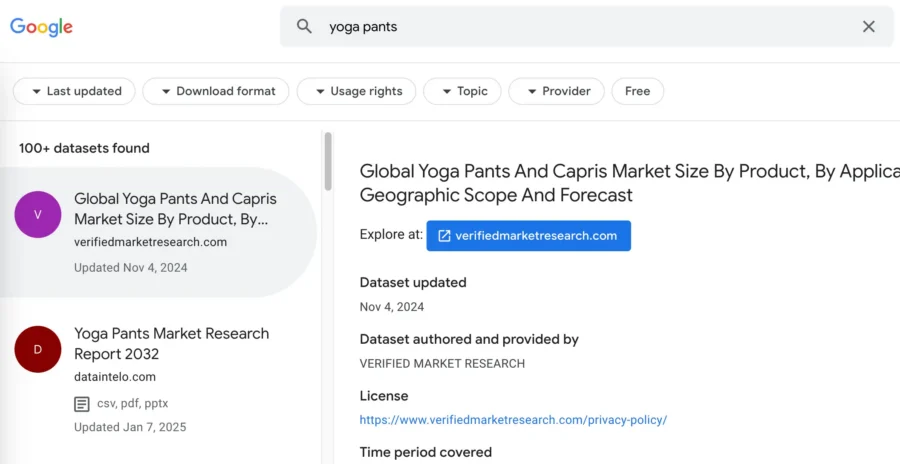Open the privacy-policy license link
Viewport: 900px width, 464px height.
point(513,420)
